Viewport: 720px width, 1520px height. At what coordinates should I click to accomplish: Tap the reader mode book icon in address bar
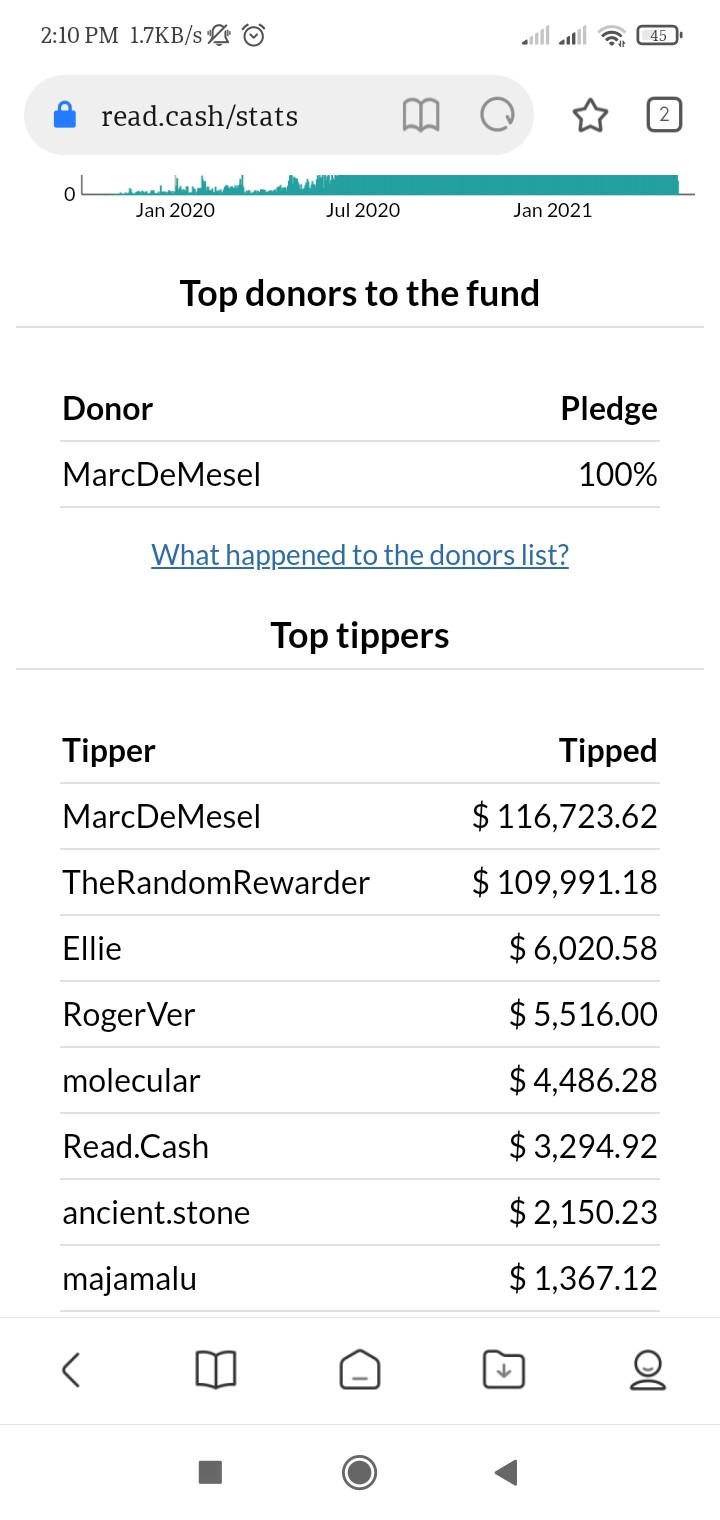(x=421, y=116)
